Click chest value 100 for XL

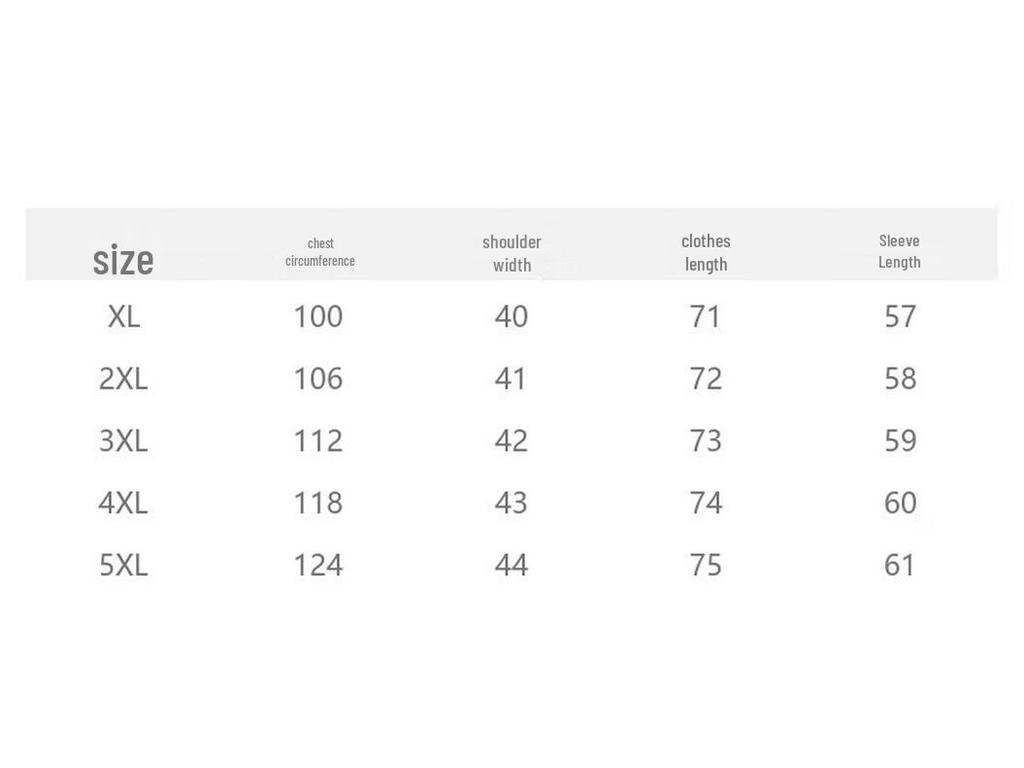318,317
